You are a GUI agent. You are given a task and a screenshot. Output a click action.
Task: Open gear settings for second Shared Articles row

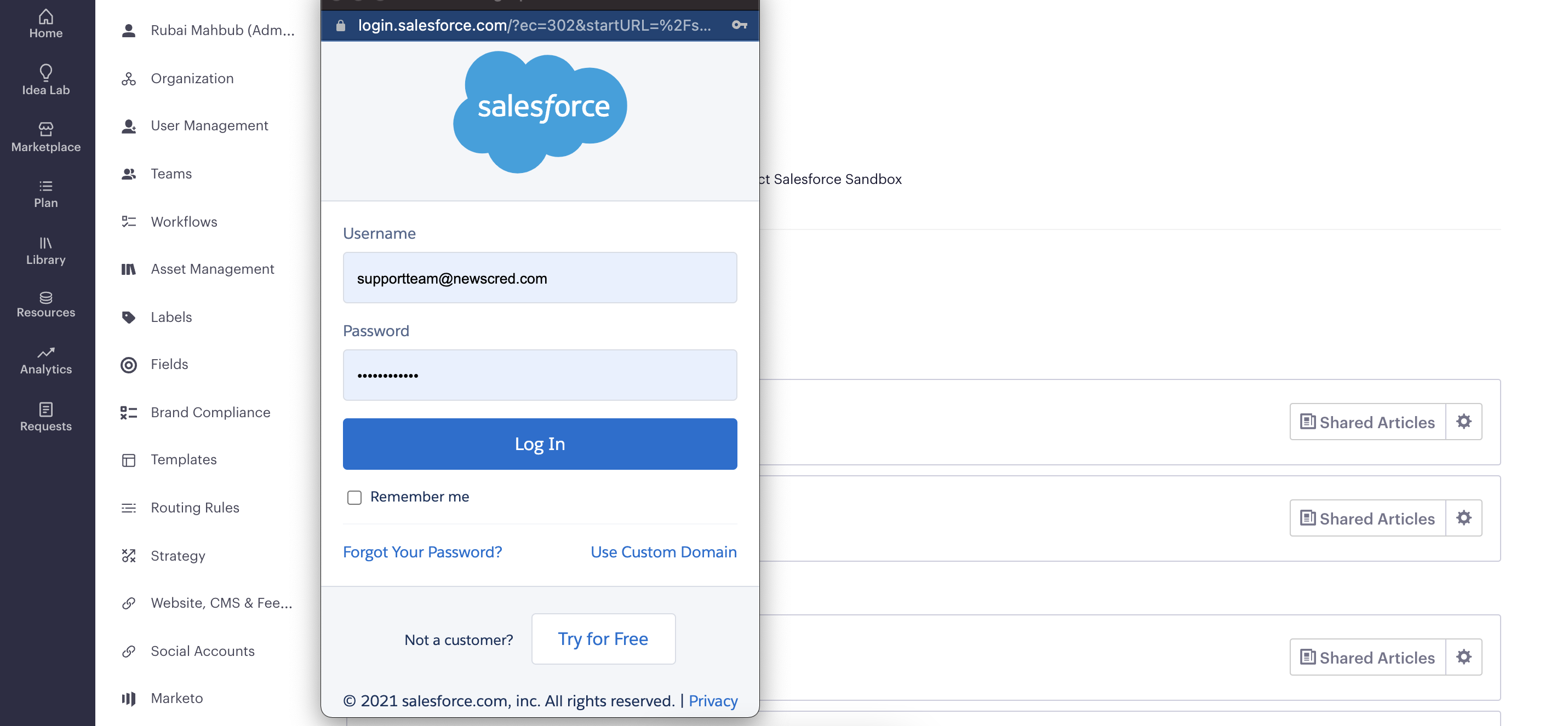coord(1464,518)
